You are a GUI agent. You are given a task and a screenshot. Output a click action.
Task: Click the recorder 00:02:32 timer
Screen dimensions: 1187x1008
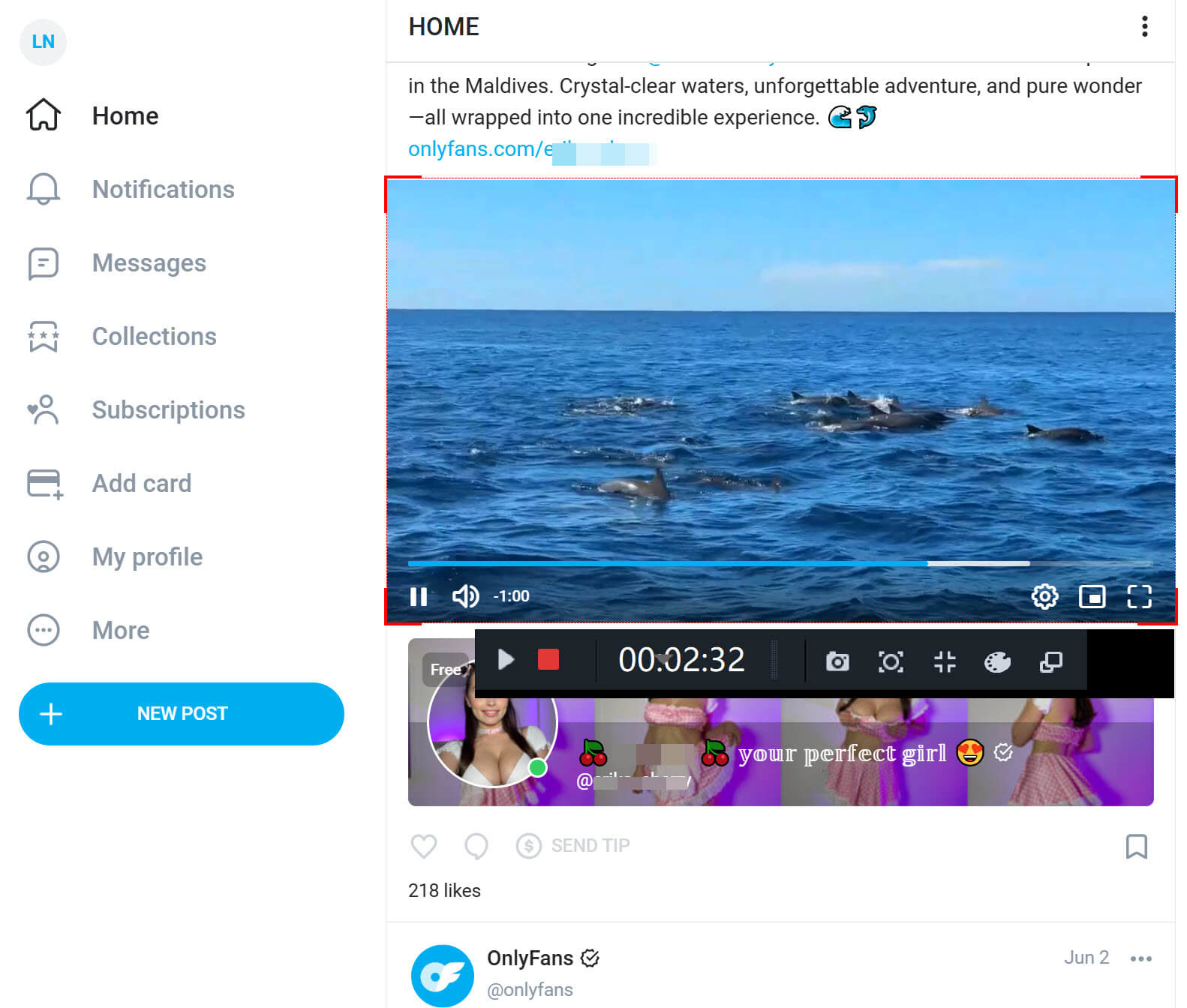(681, 660)
